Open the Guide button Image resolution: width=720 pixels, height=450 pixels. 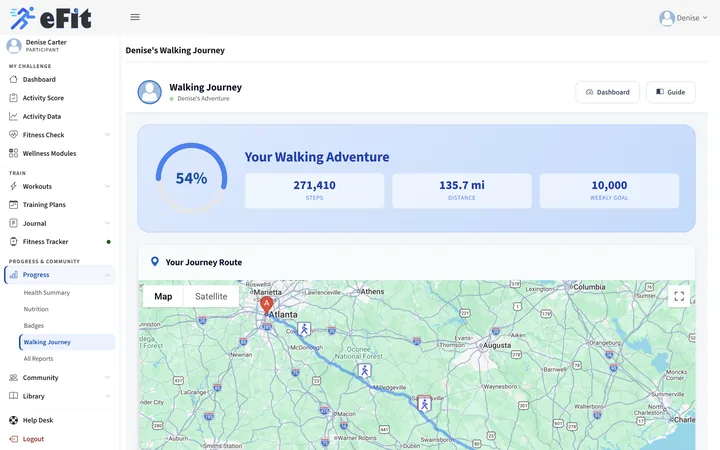tap(670, 92)
